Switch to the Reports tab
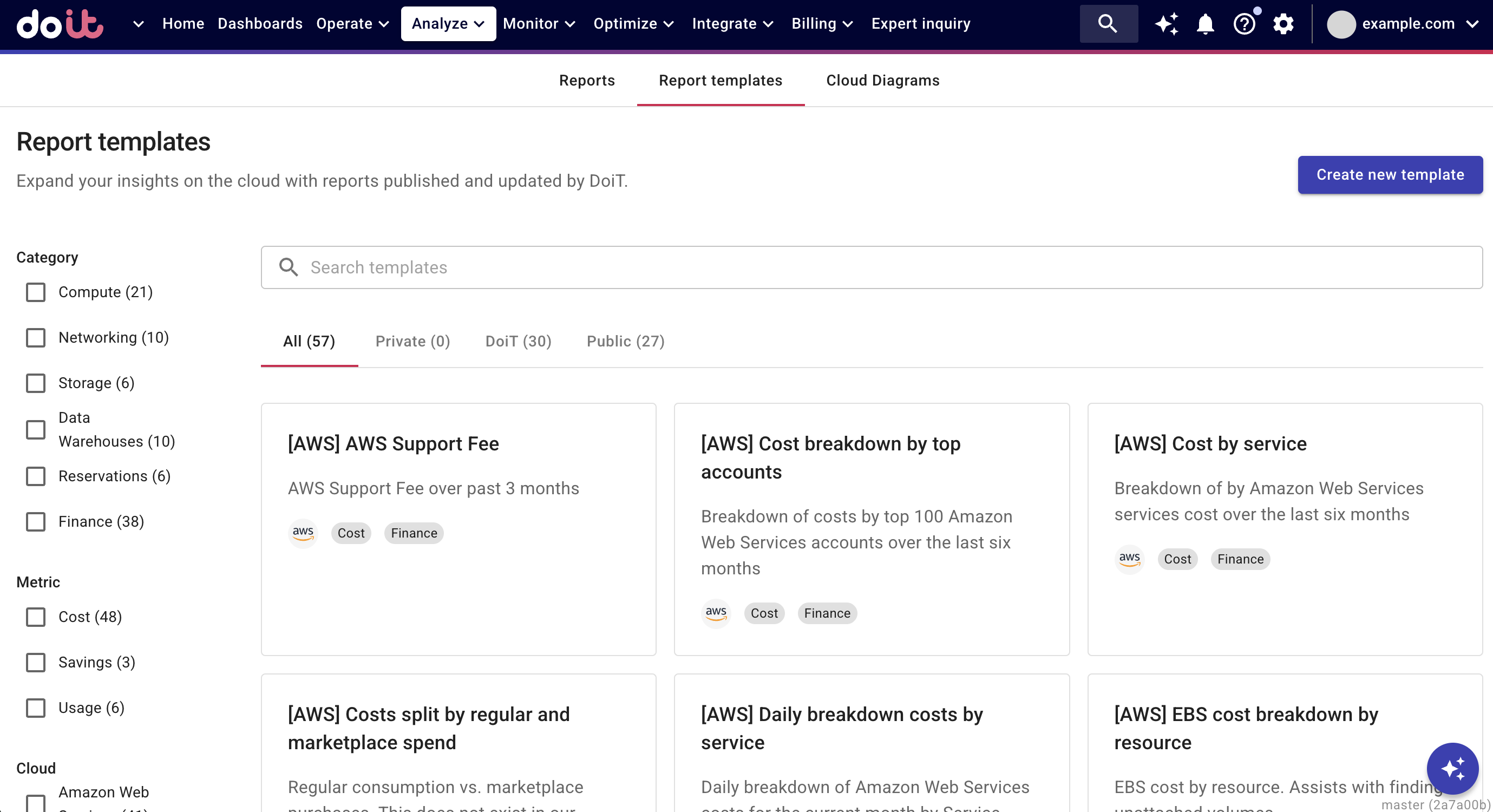 pos(587,81)
